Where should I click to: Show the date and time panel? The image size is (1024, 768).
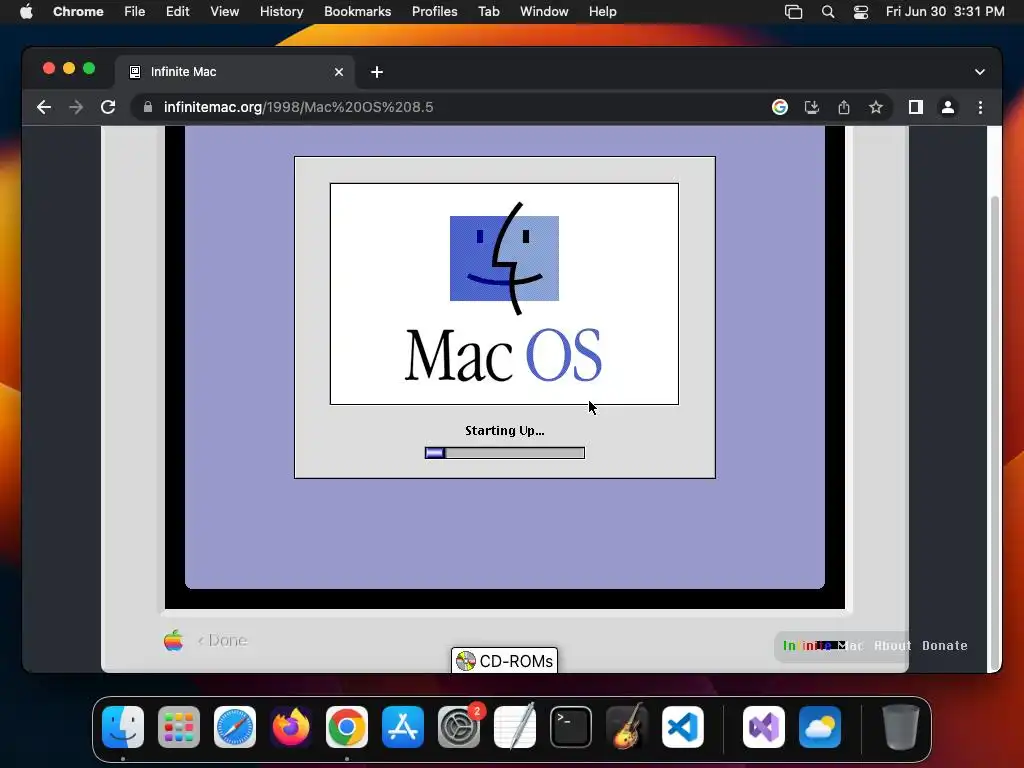945,12
